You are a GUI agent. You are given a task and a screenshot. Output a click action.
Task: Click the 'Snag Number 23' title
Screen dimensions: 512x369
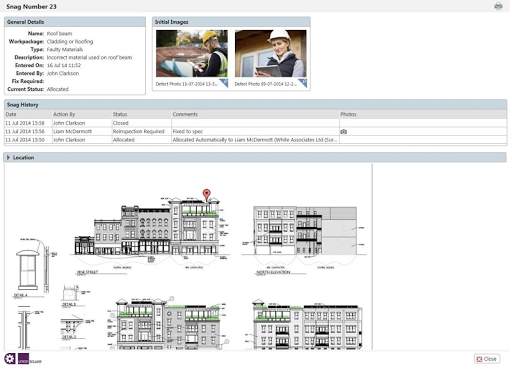pos(31,6)
